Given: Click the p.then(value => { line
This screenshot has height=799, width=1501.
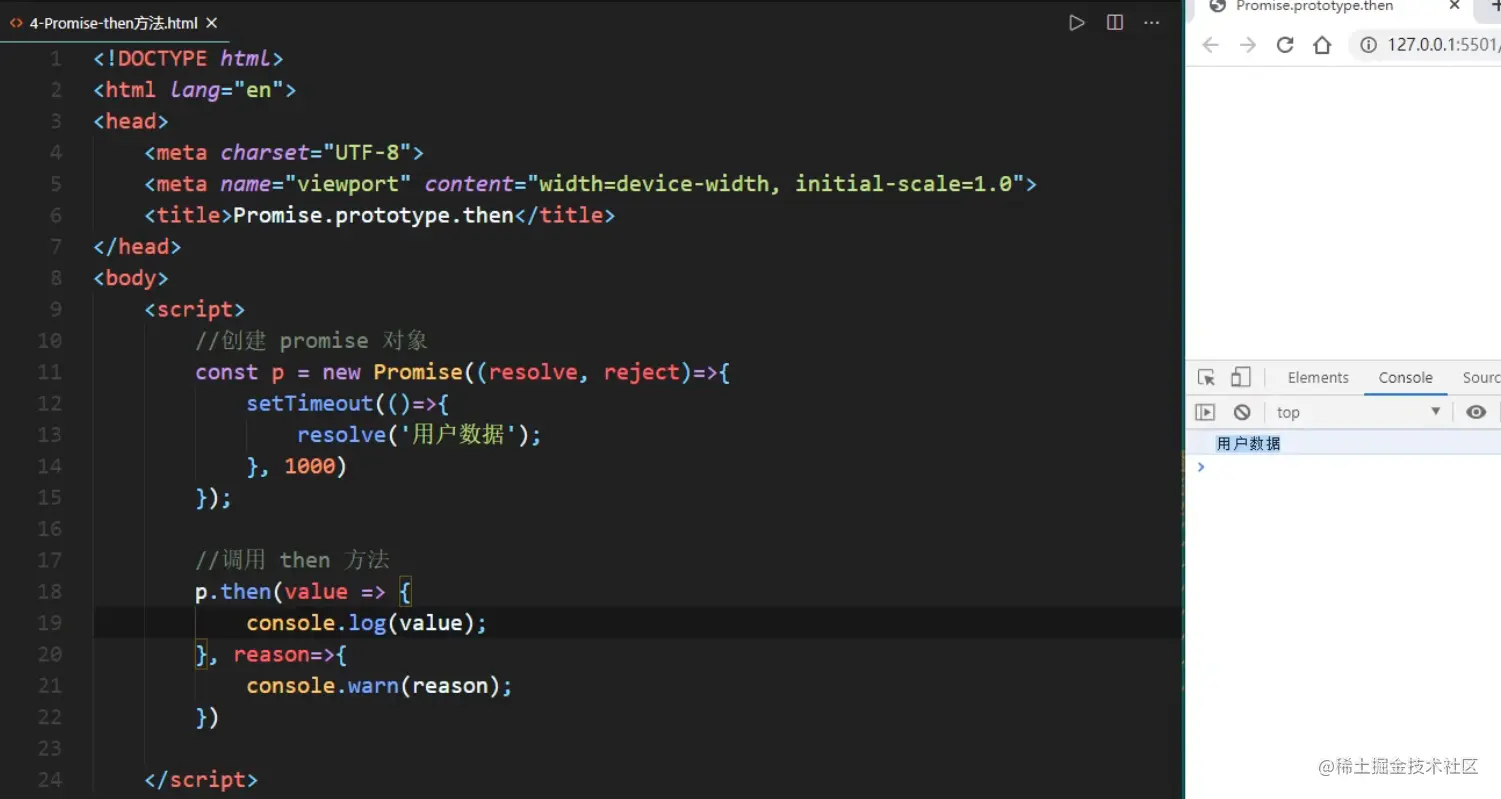Looking at the screenshot, I should [303, 592].
